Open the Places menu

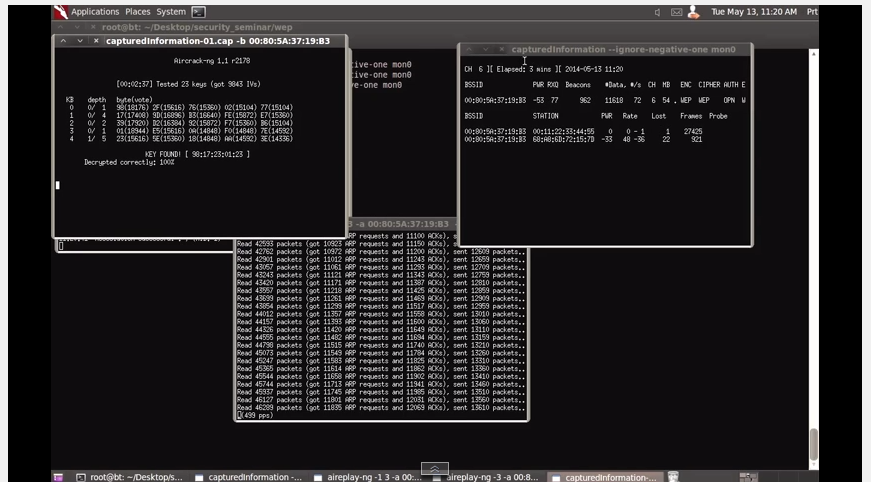coord(138,12)
